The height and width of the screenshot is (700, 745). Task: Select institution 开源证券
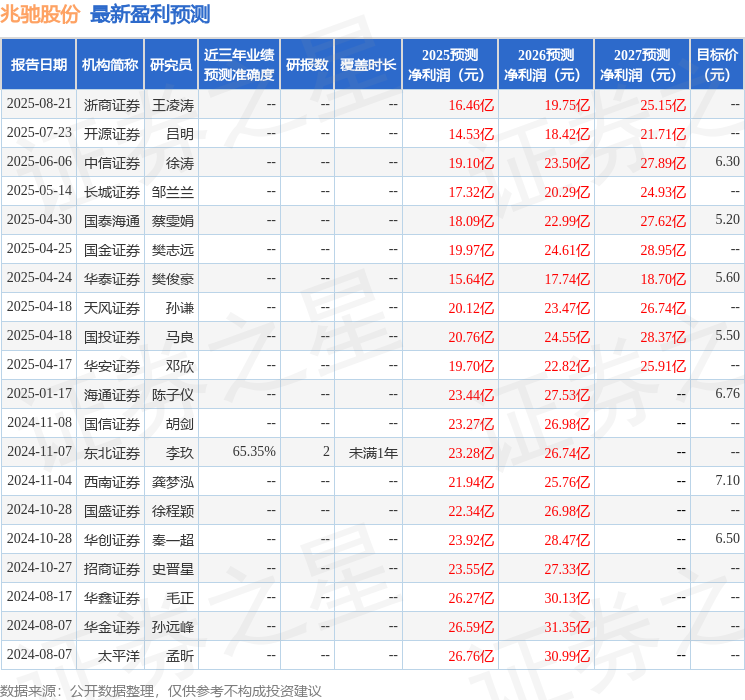(112, 134)
